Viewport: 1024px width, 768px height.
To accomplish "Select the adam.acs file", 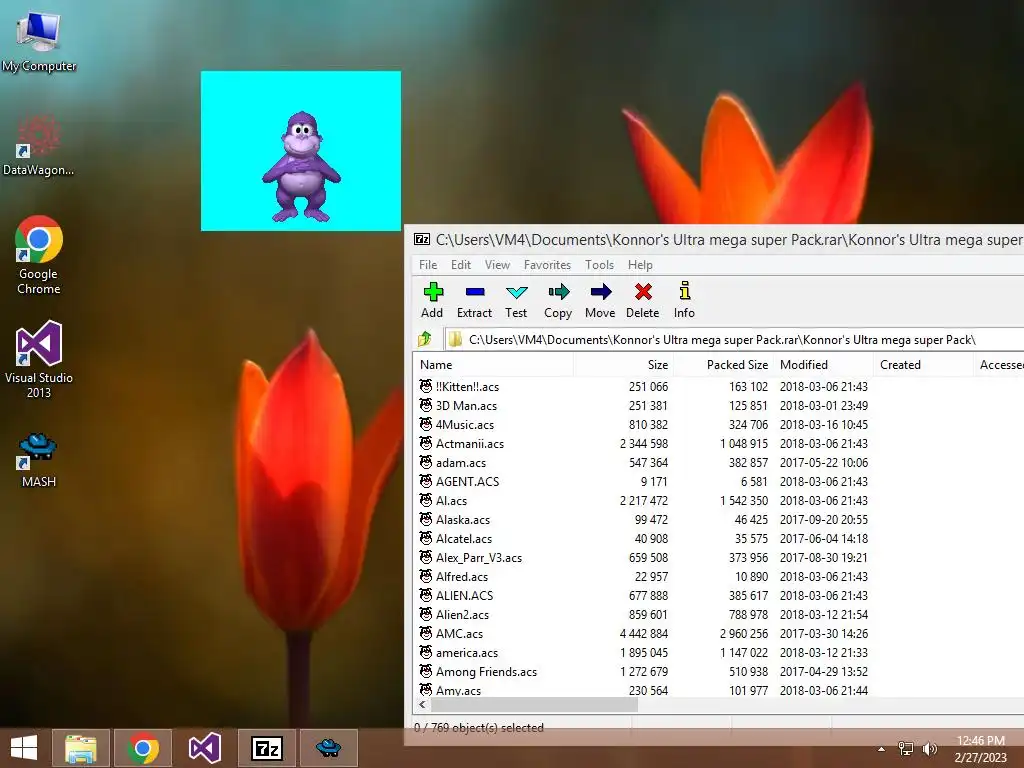I will click(x=460, y=462).
